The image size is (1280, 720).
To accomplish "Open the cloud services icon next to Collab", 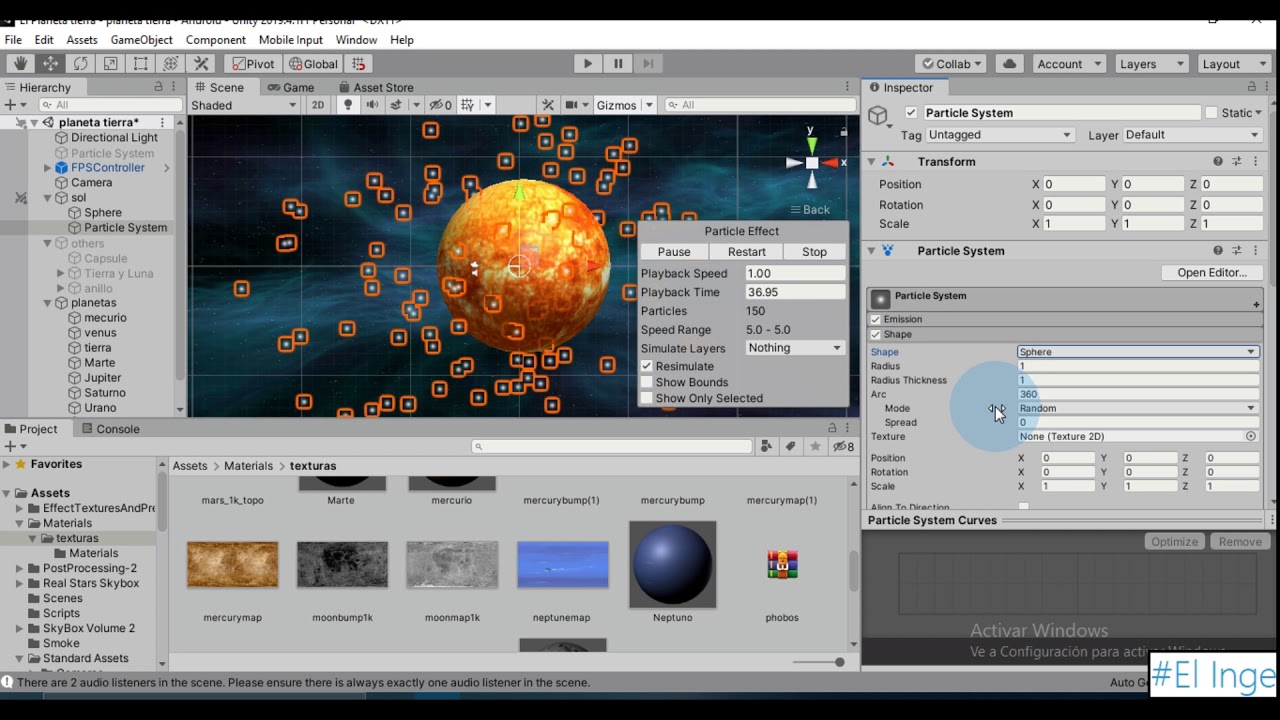I will point(1010,63).
